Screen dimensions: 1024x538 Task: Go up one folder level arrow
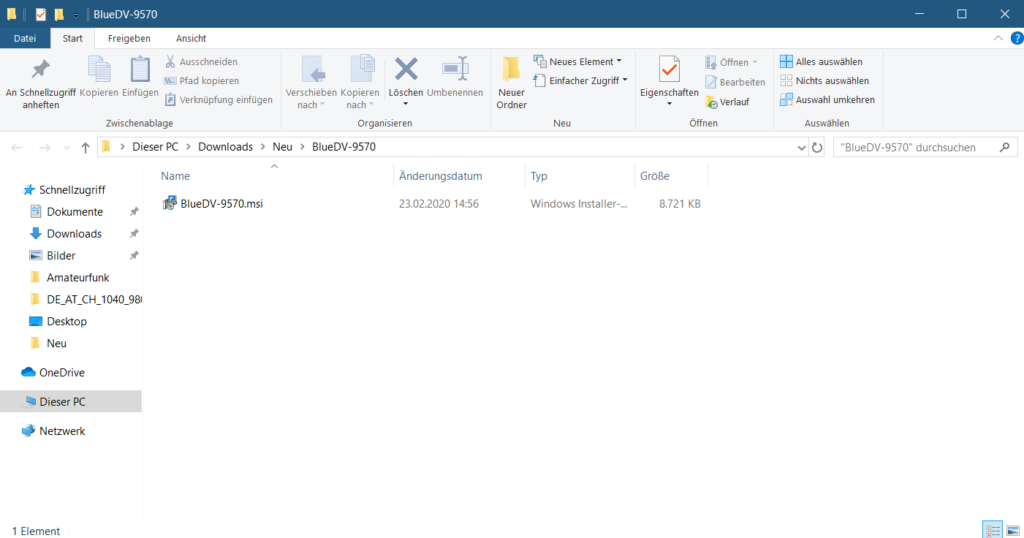pos(85,148)
